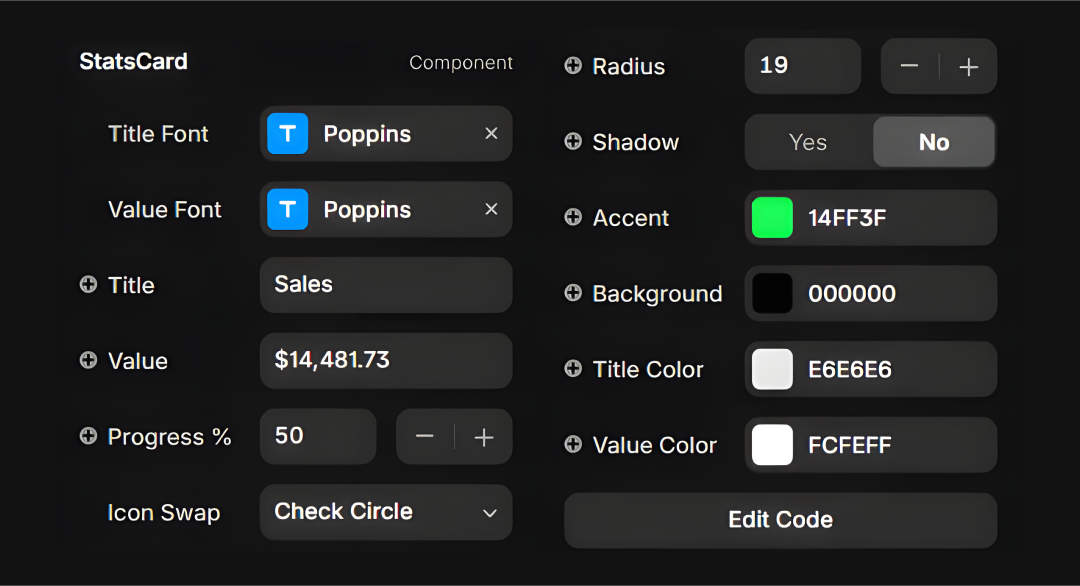
Task: Increase the Radius value with plus stepper
Action: pos(968,66)
